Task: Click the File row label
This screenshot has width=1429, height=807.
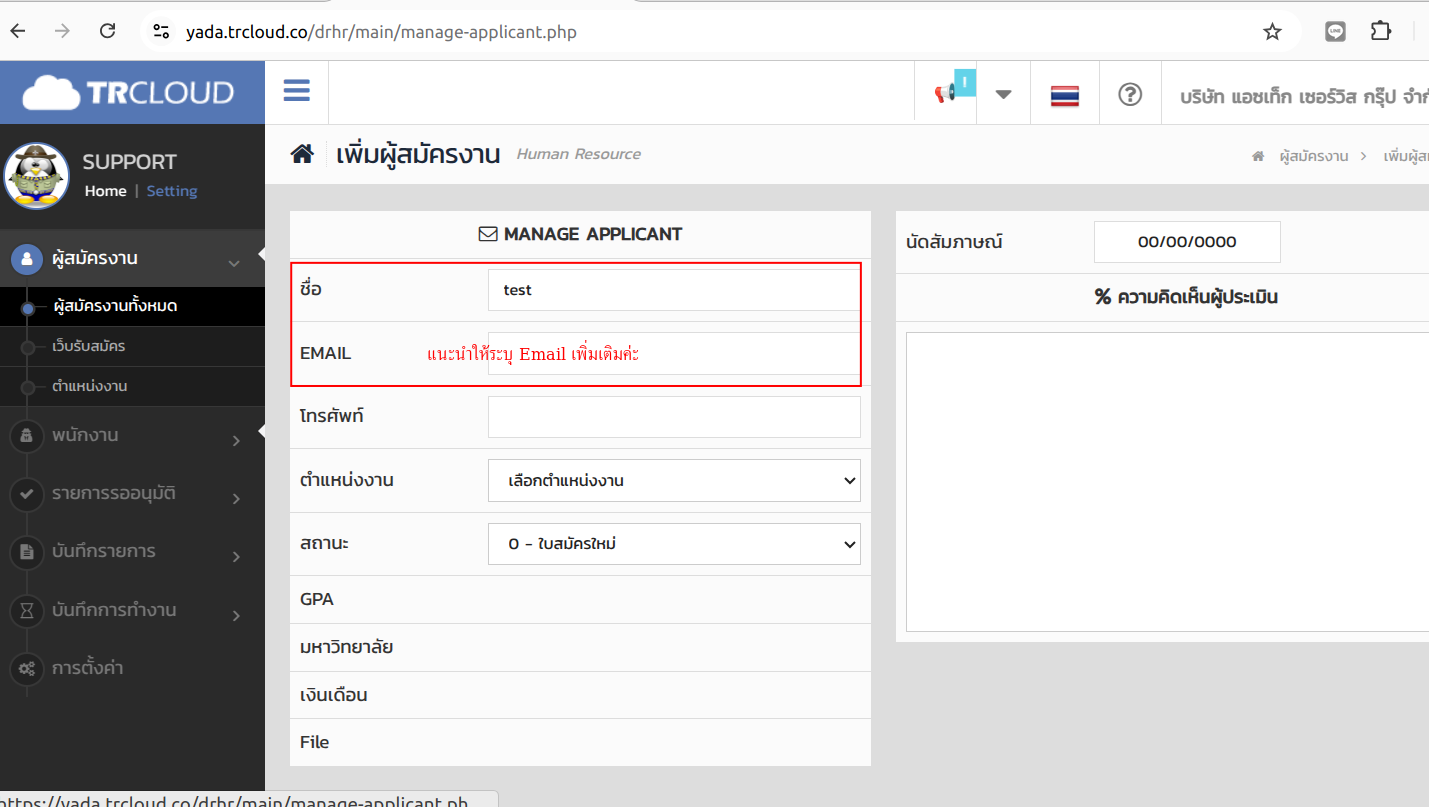Action: 314,742
